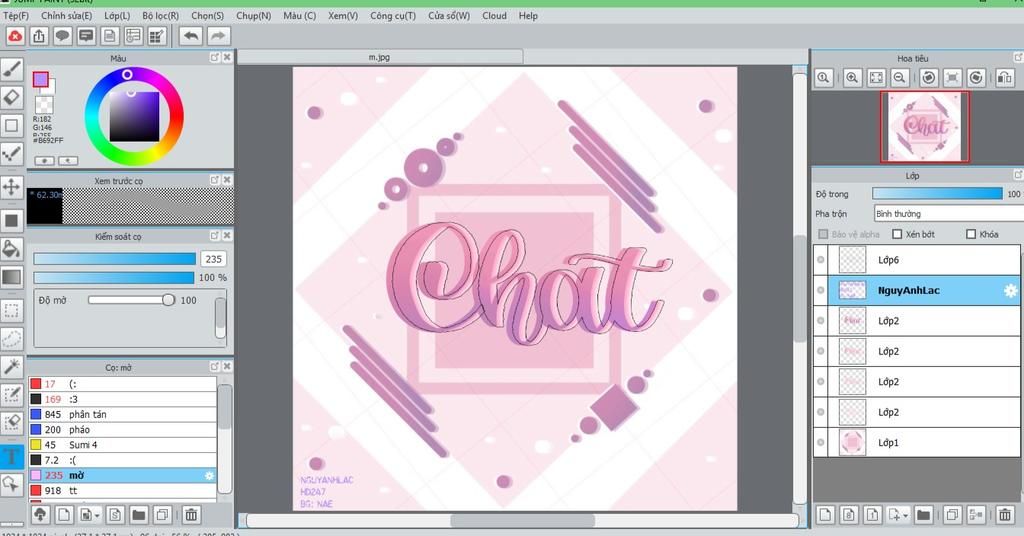The height and width of the screenshot is (536, 1024).
Task: Select the Select Eraser tool
Action: pos(12,423)
